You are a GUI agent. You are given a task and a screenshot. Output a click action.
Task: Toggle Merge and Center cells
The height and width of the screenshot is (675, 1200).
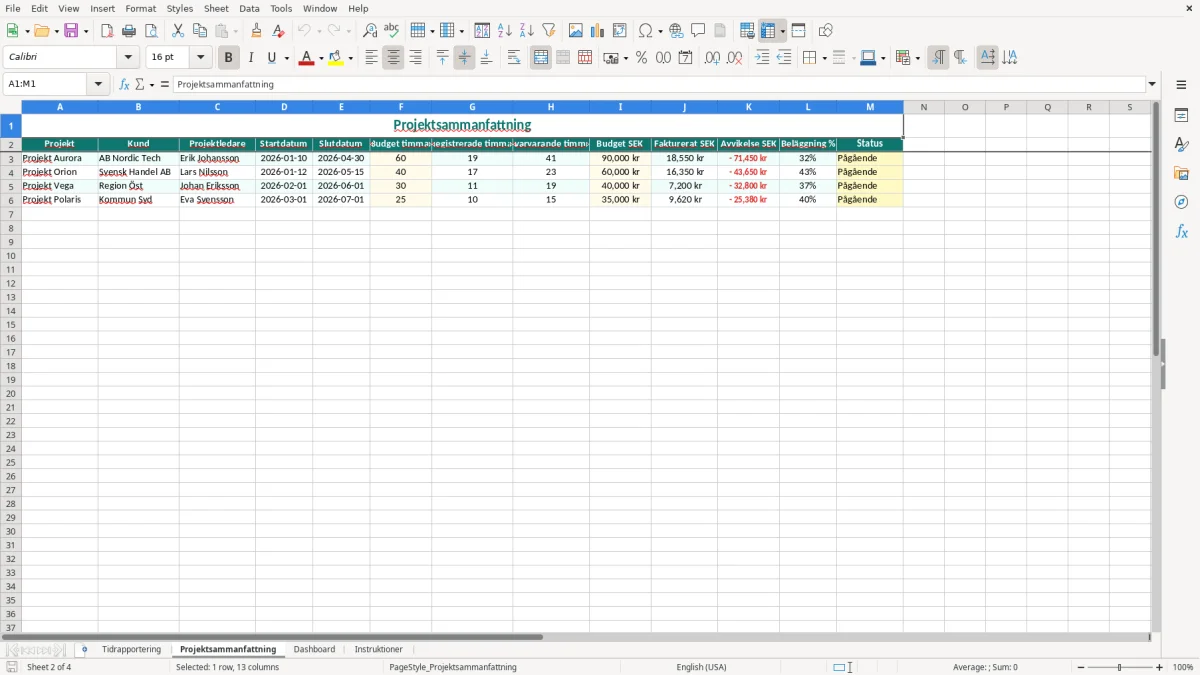(541, 58)
